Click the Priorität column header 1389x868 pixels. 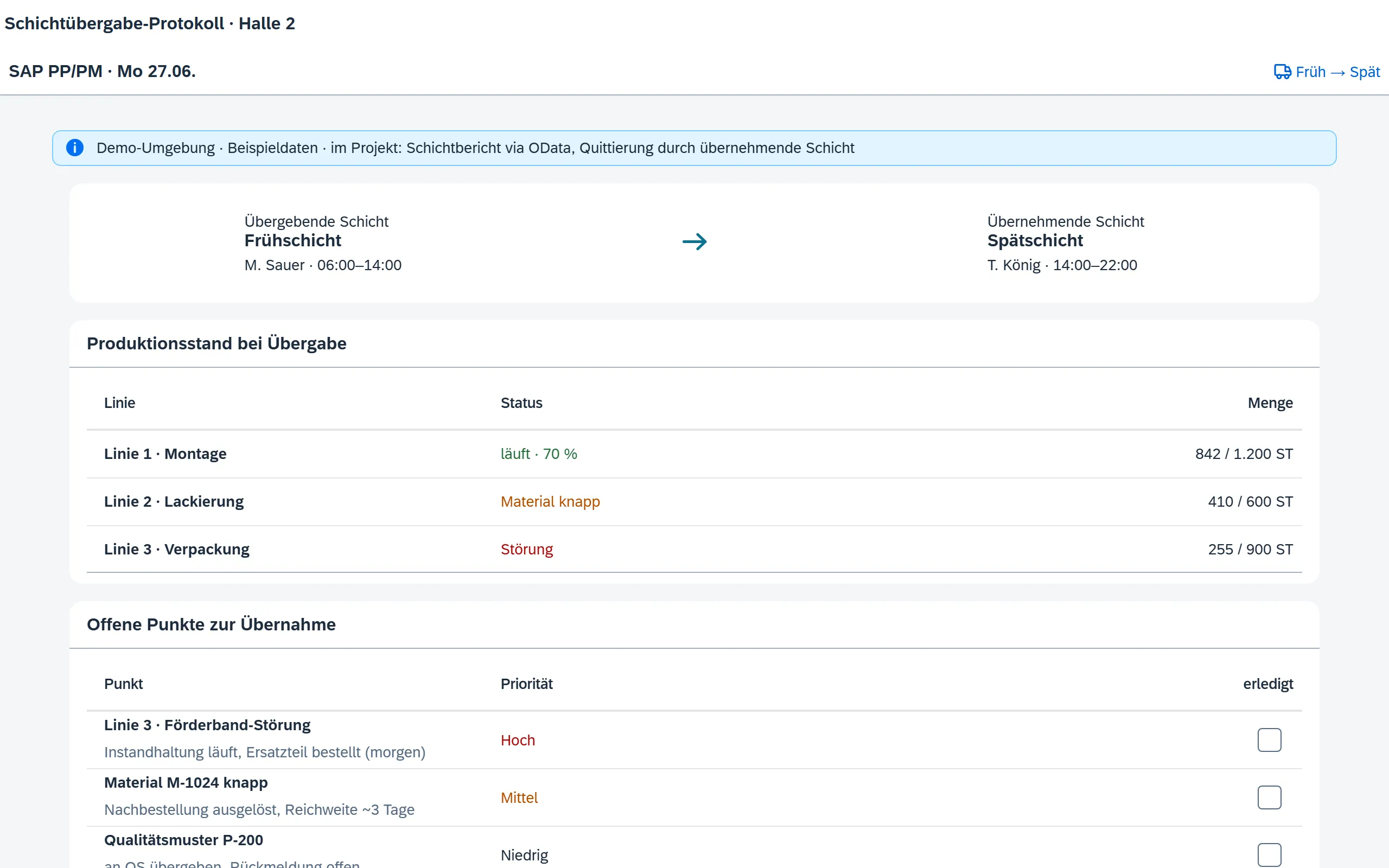(x=526, y=684)
